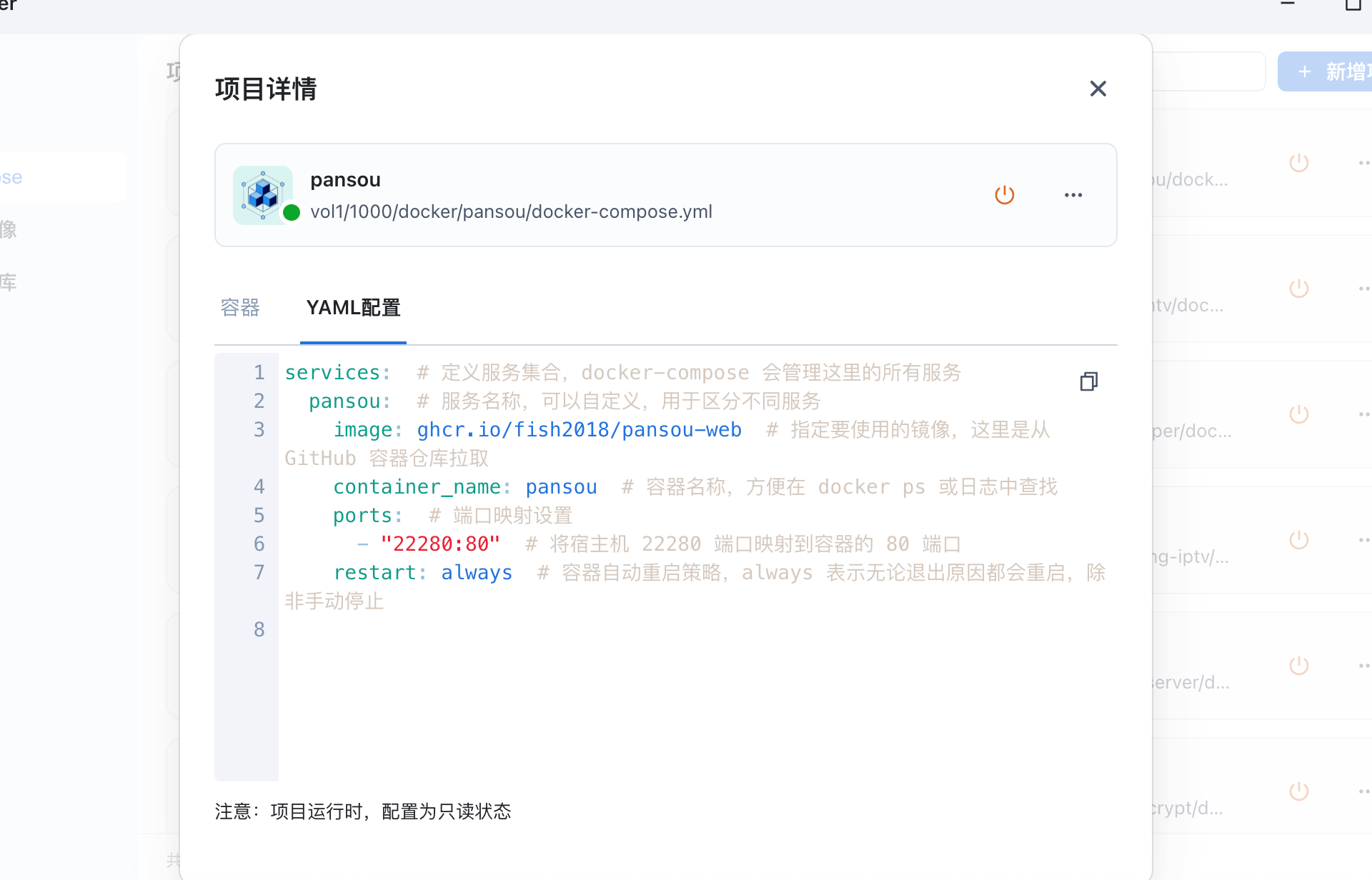
Task: Click the pansou compose file path text
Action: [511, 212]
